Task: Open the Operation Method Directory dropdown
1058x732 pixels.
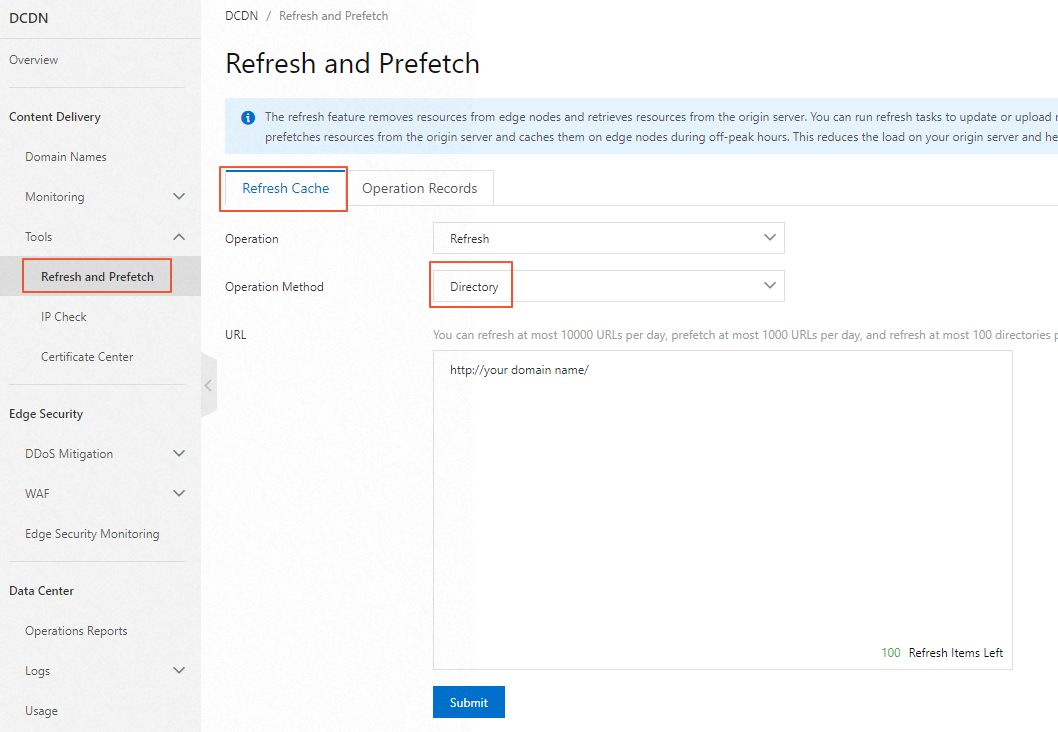Action: click(608, 287)
